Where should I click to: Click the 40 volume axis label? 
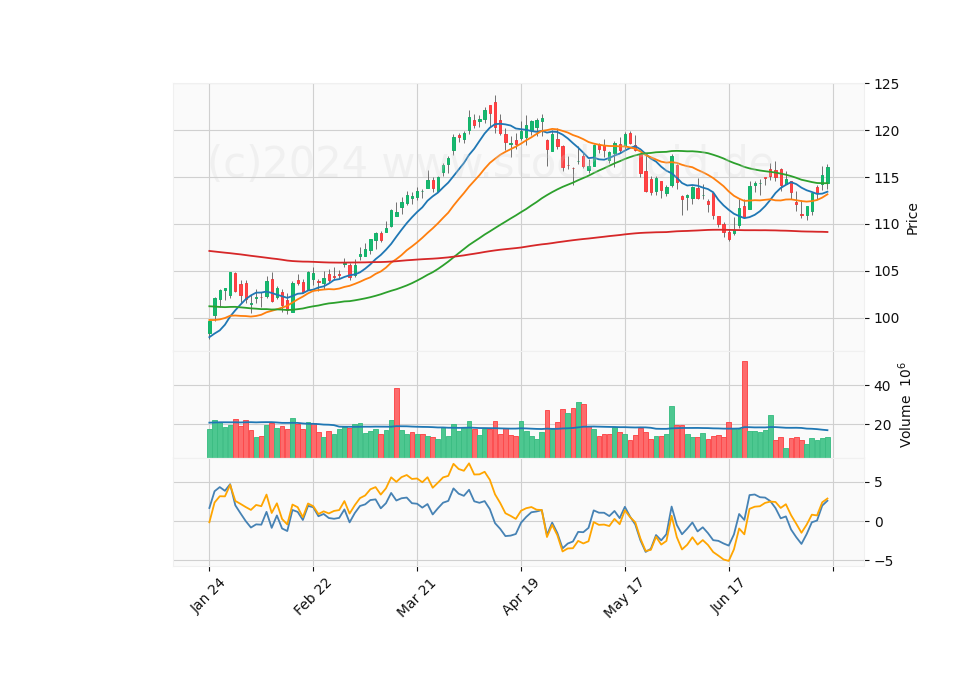pyautogui.click(x=882, y=386)
